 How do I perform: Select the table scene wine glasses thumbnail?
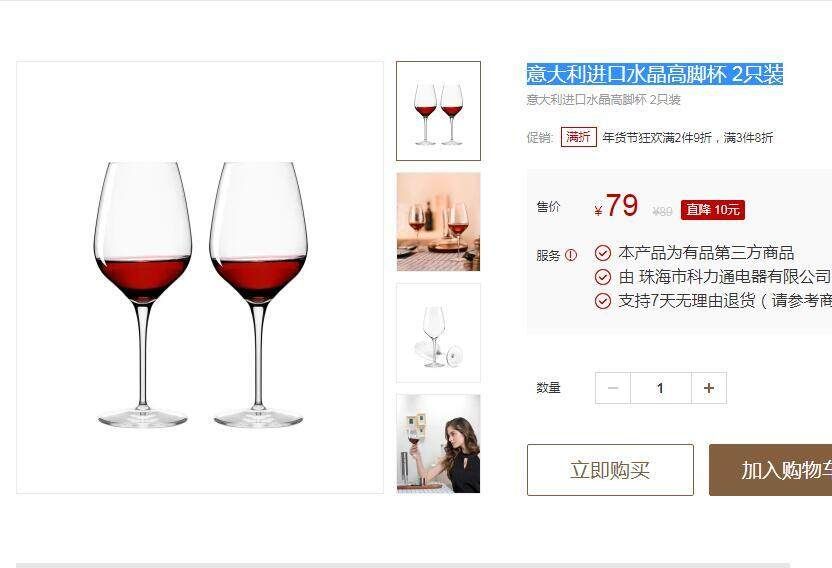pyautogui.click(x=438, y=221)
